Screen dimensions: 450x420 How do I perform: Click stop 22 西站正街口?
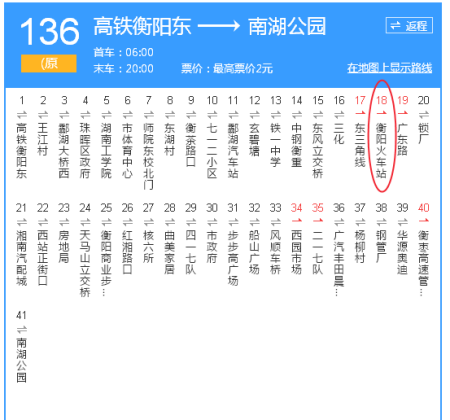point(43,258)
